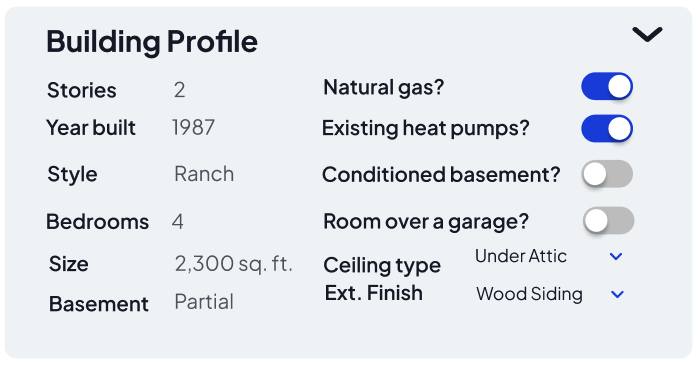
Task: Enable the Conditioned basement toggle
Action: point(607,174)
